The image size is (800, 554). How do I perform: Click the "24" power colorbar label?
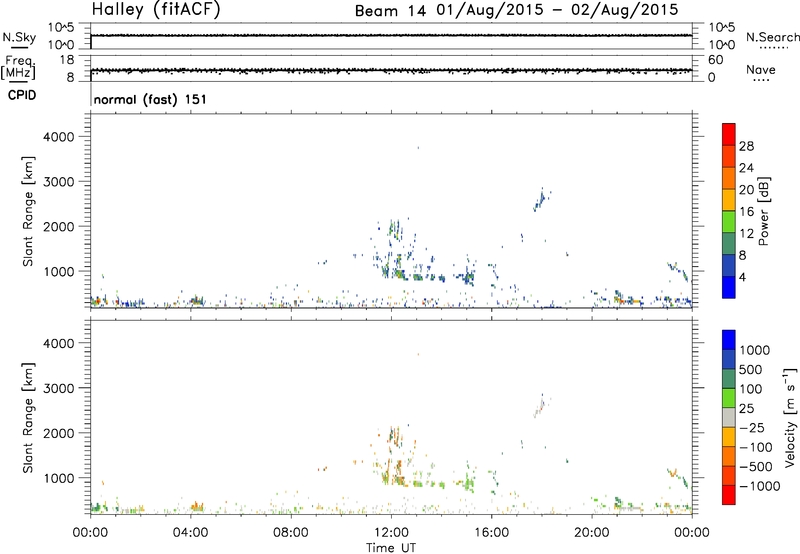pos(746,168)
